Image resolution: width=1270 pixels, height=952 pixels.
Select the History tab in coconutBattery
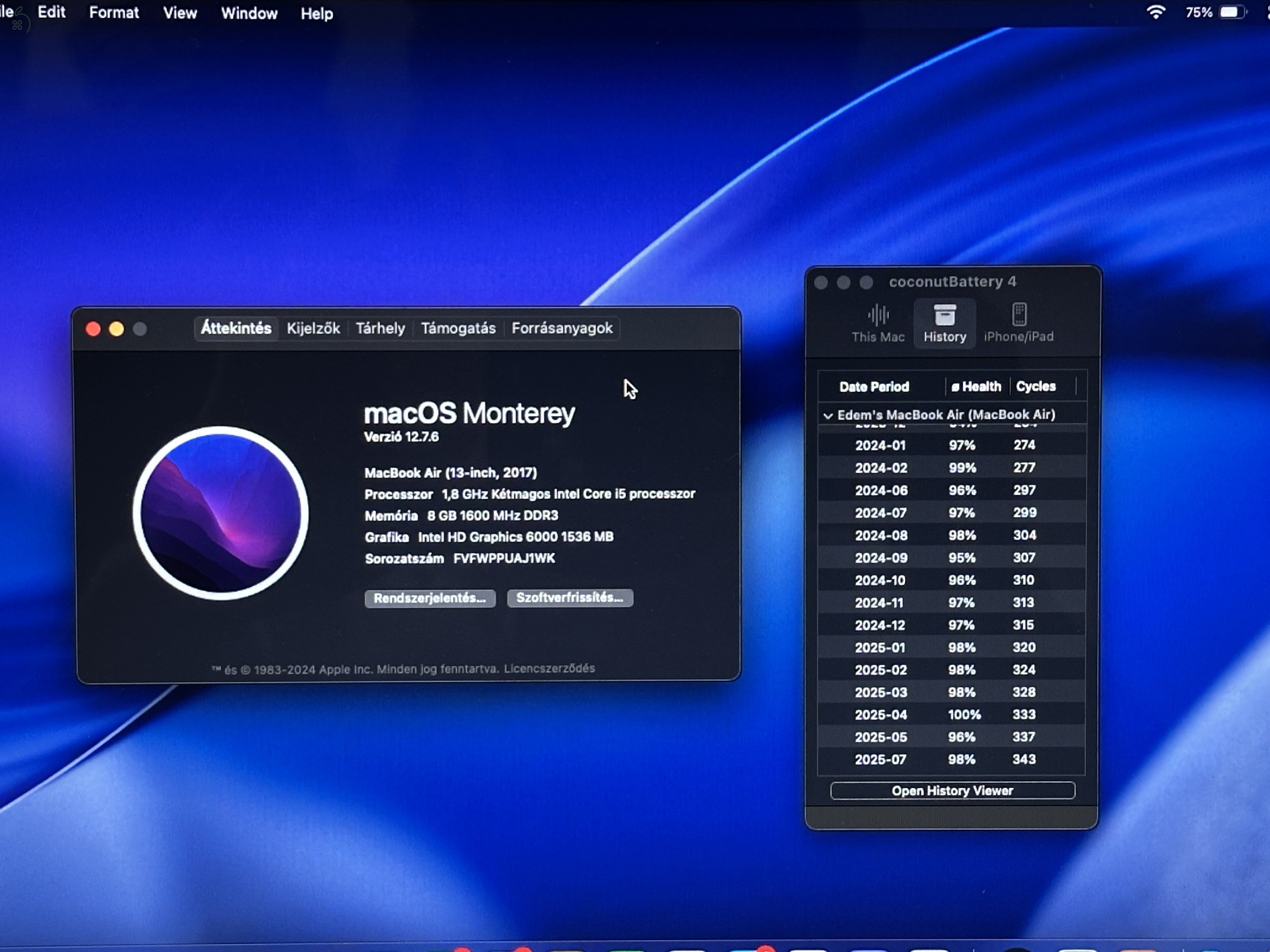[944, 324]
